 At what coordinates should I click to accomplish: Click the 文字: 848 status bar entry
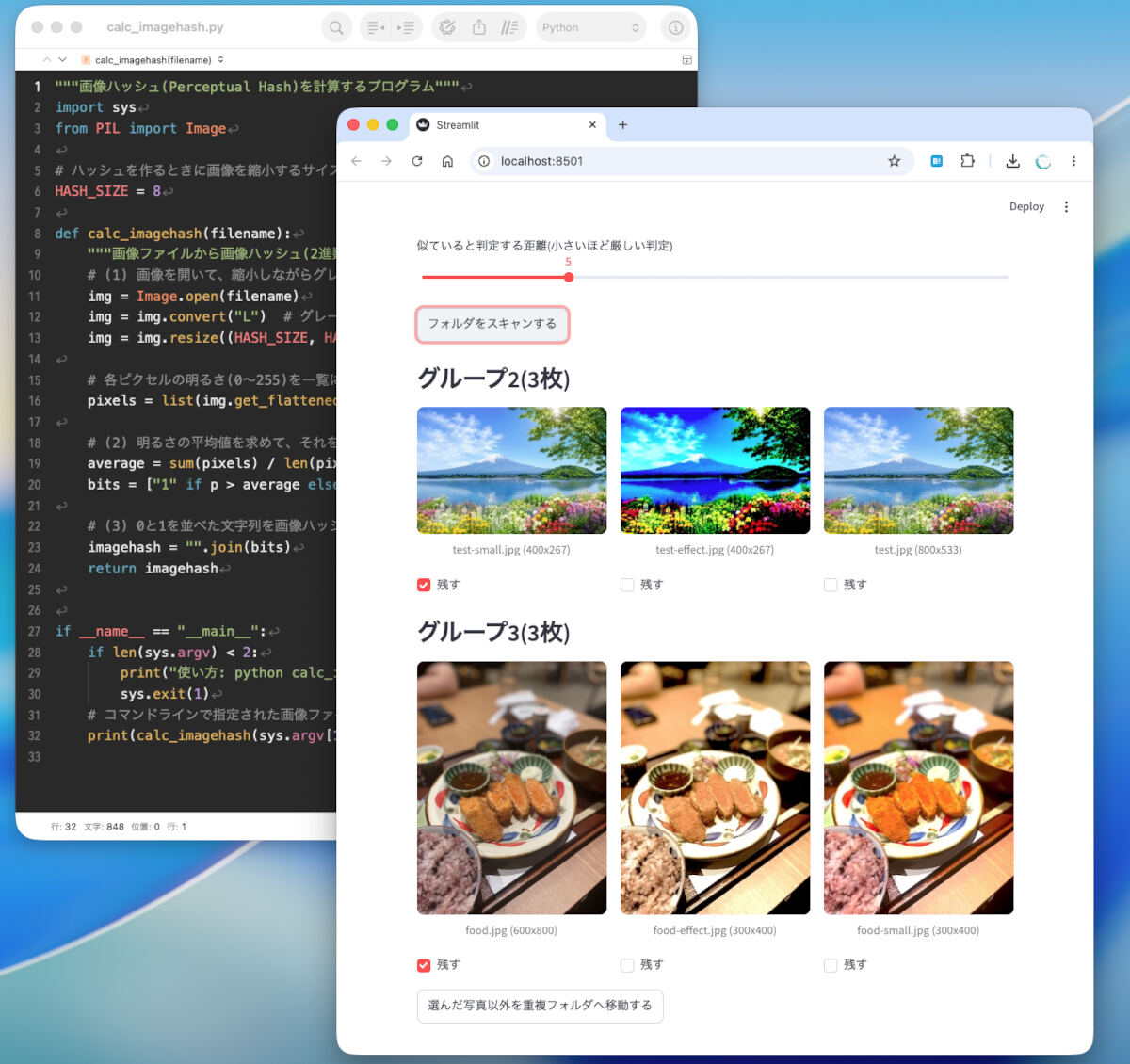104,827
